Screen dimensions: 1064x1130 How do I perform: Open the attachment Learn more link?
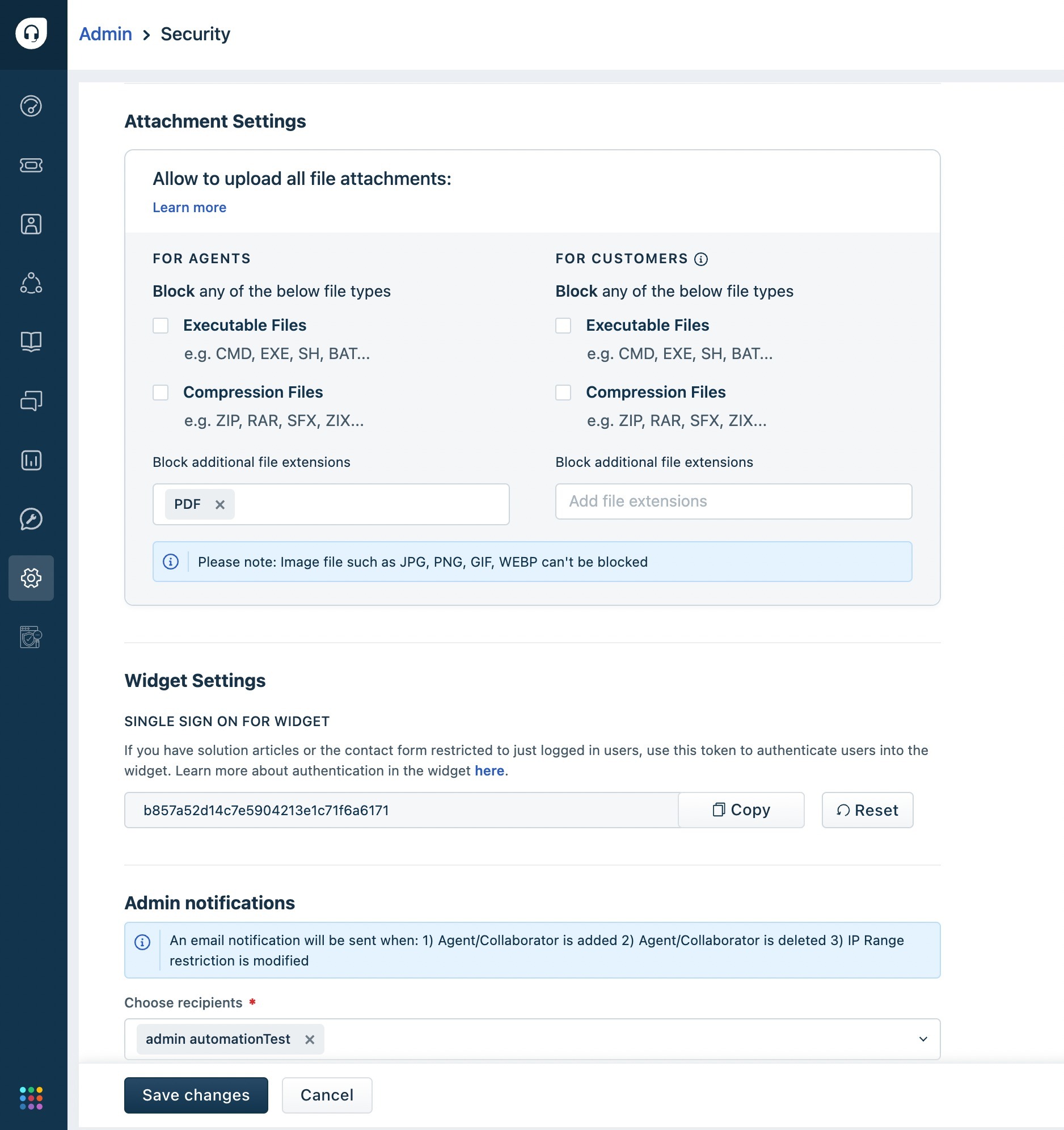click(189, 208)
